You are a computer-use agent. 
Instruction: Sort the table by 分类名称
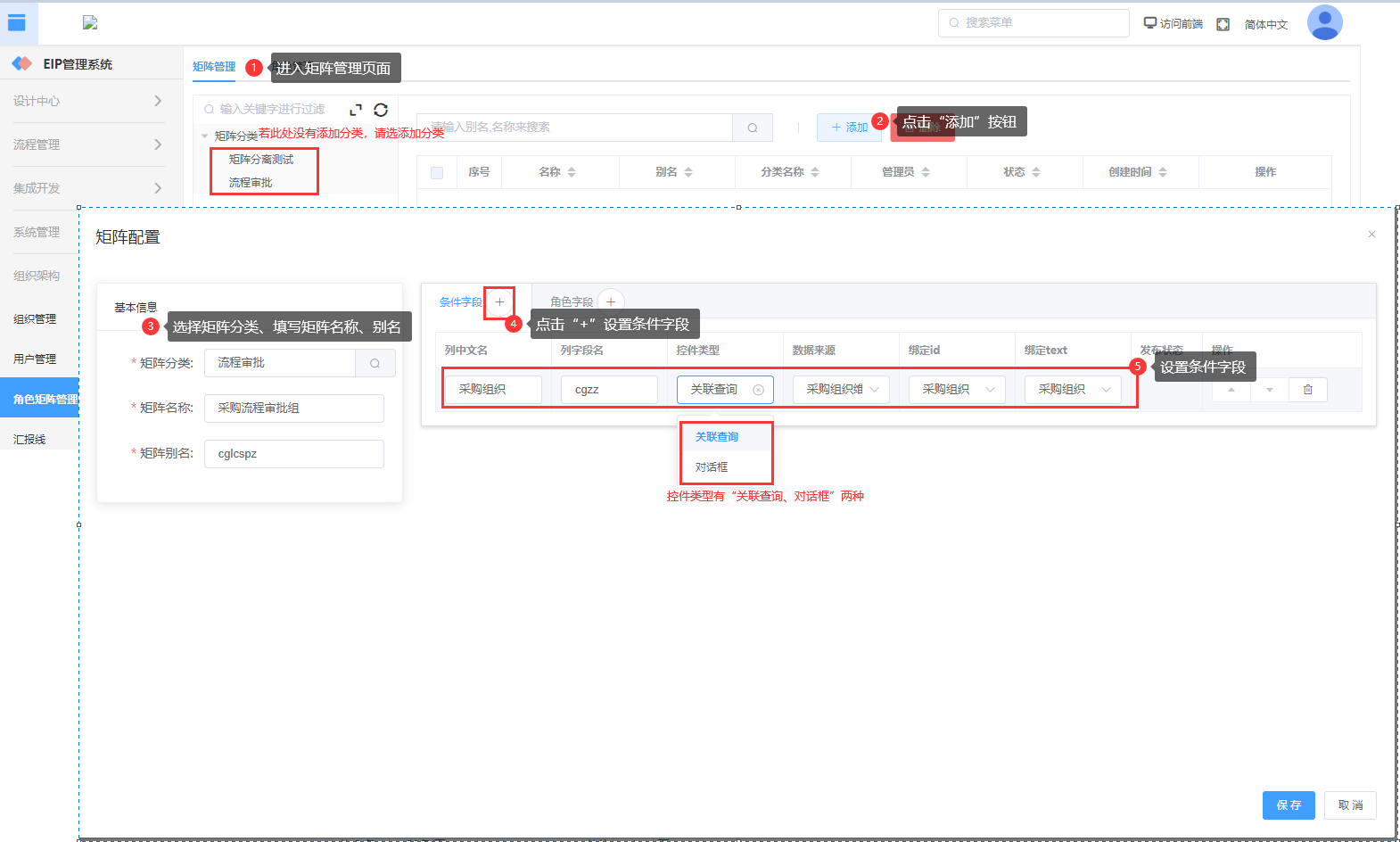(x=815, y=172)
